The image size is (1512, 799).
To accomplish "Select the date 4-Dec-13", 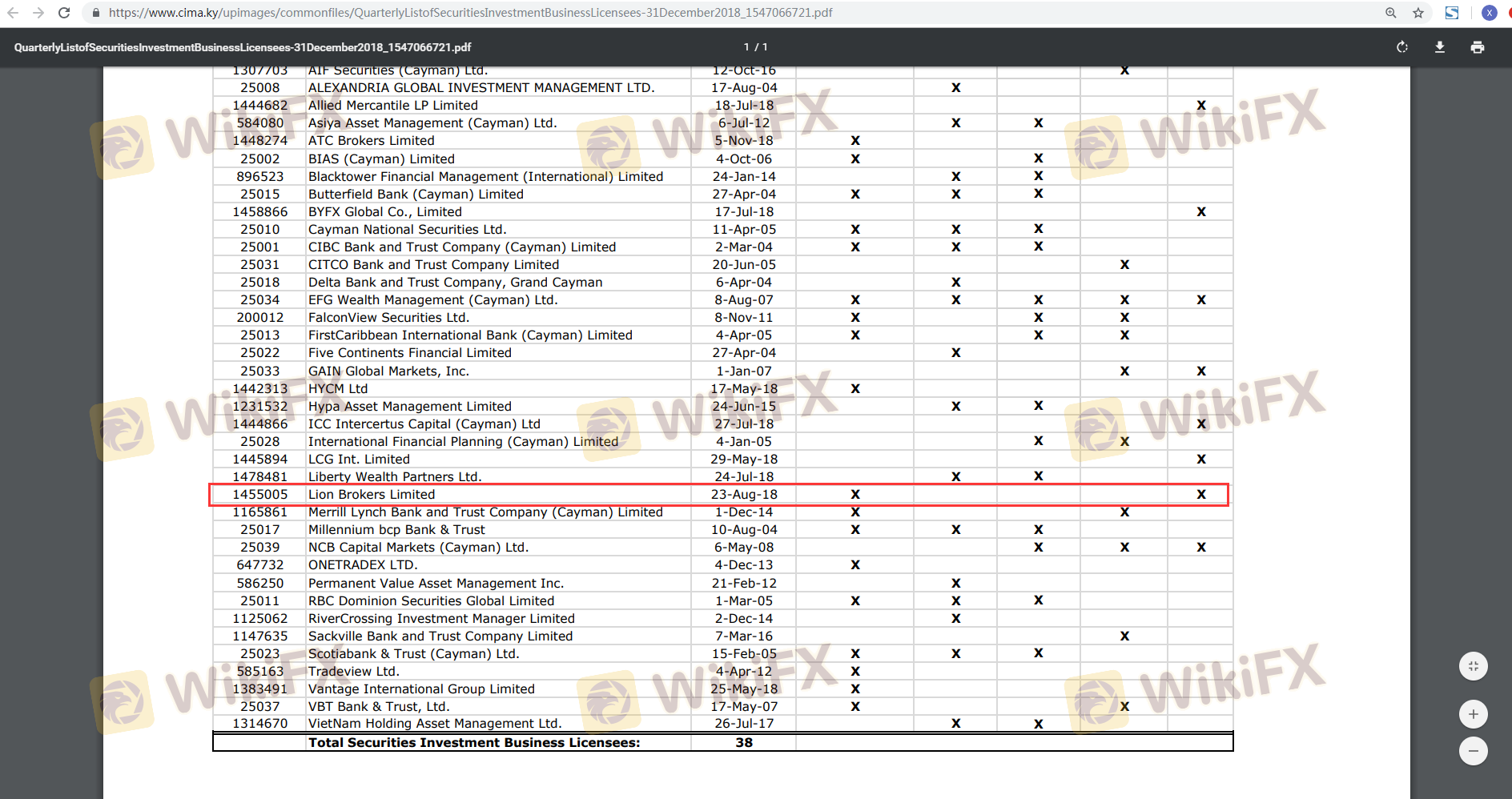I will click(x=744, y=565).
